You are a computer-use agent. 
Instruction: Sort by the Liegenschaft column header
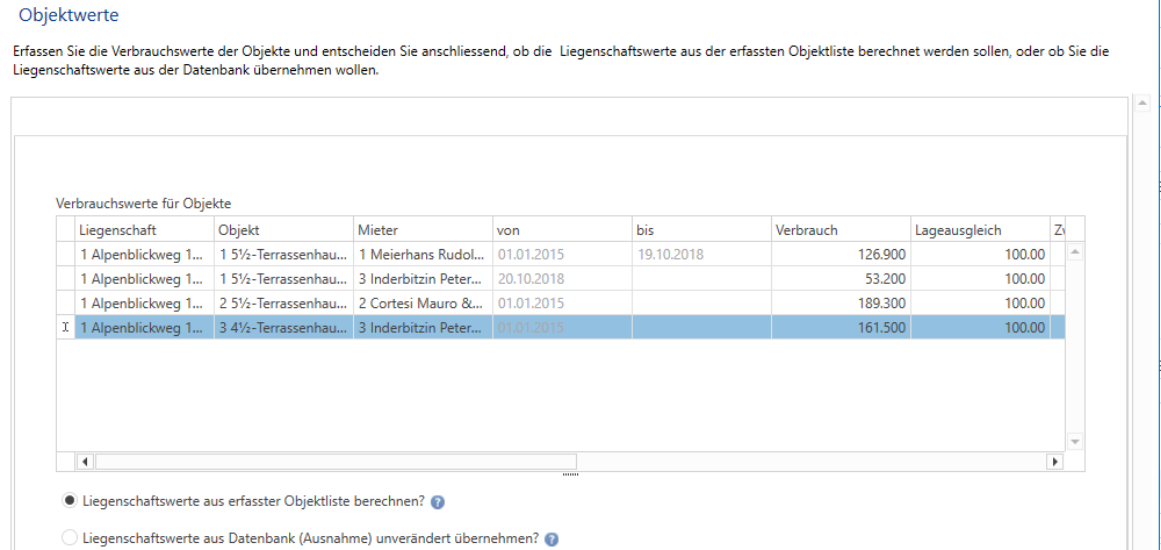tap(144, 229)
